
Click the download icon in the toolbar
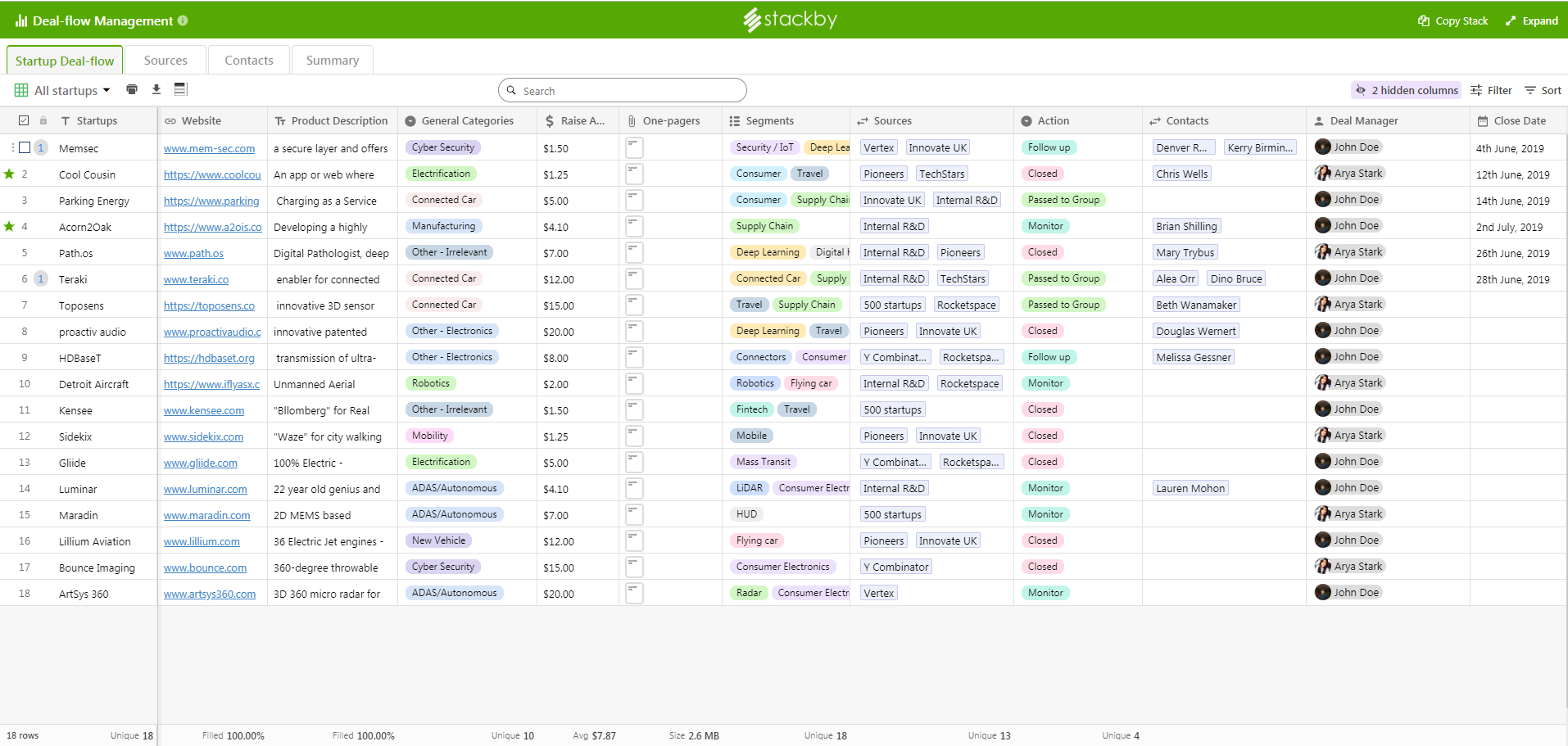(156, 89)
